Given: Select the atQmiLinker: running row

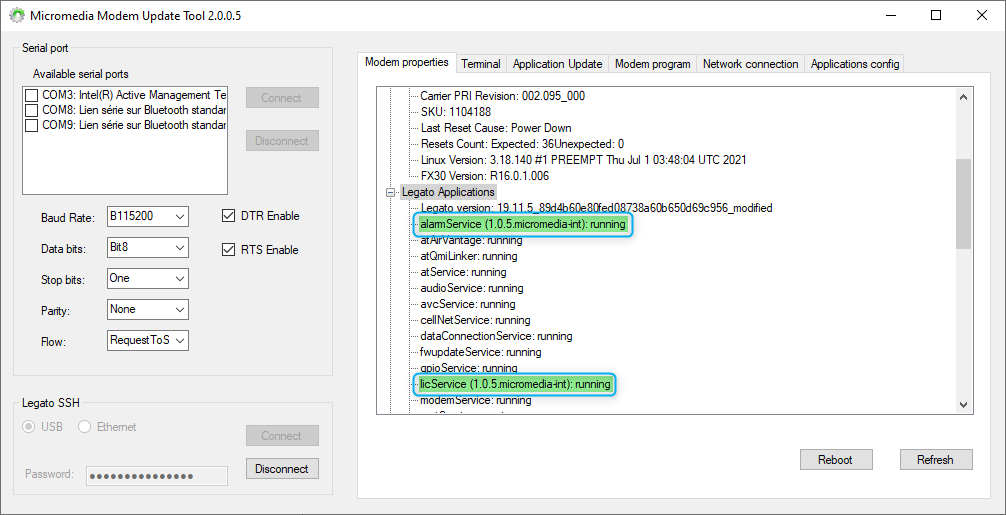Looking at the screenshot, I should (468, 256).
